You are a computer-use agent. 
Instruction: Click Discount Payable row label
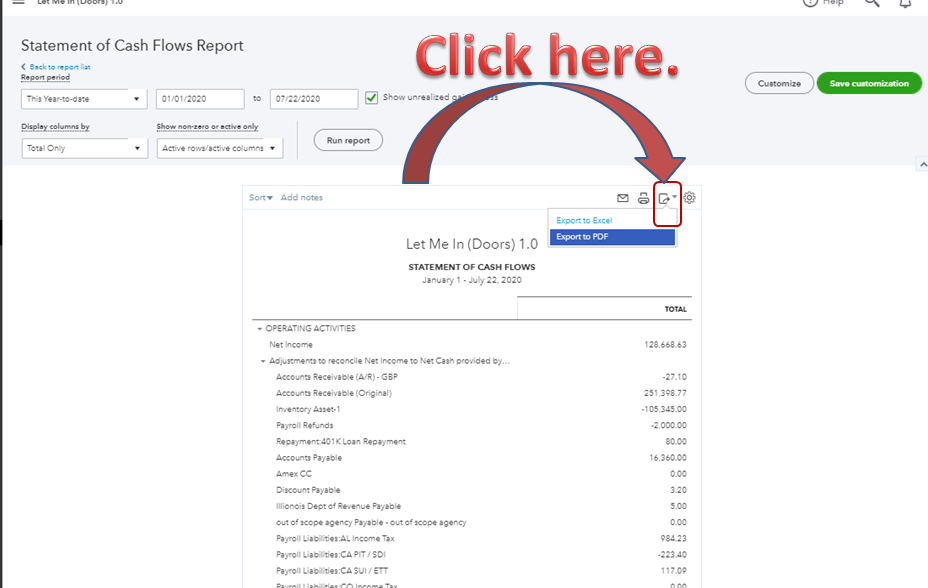point(308,490)
